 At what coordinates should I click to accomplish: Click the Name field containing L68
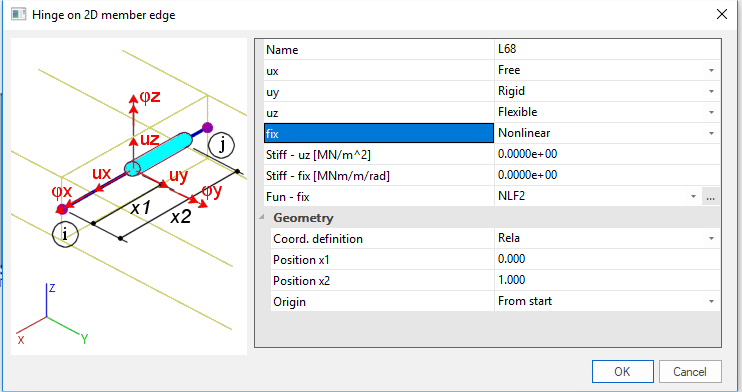[607, 49]
